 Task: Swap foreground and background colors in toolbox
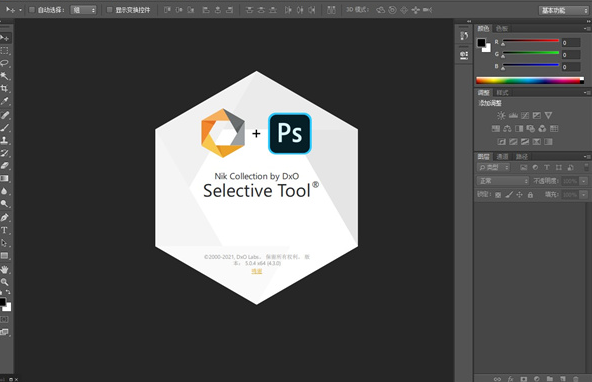click(x=8, y=292)
